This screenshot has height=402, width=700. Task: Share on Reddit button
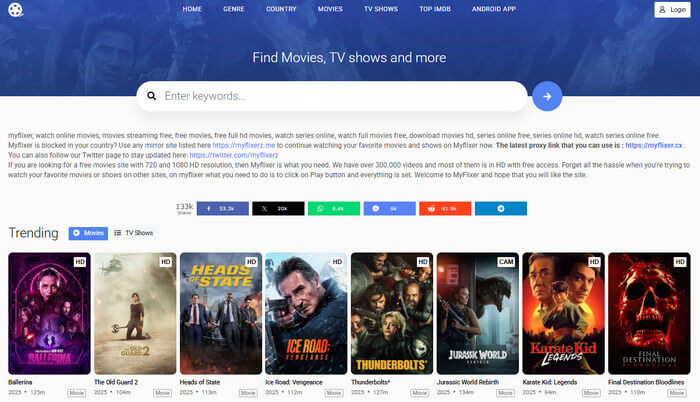445,209
